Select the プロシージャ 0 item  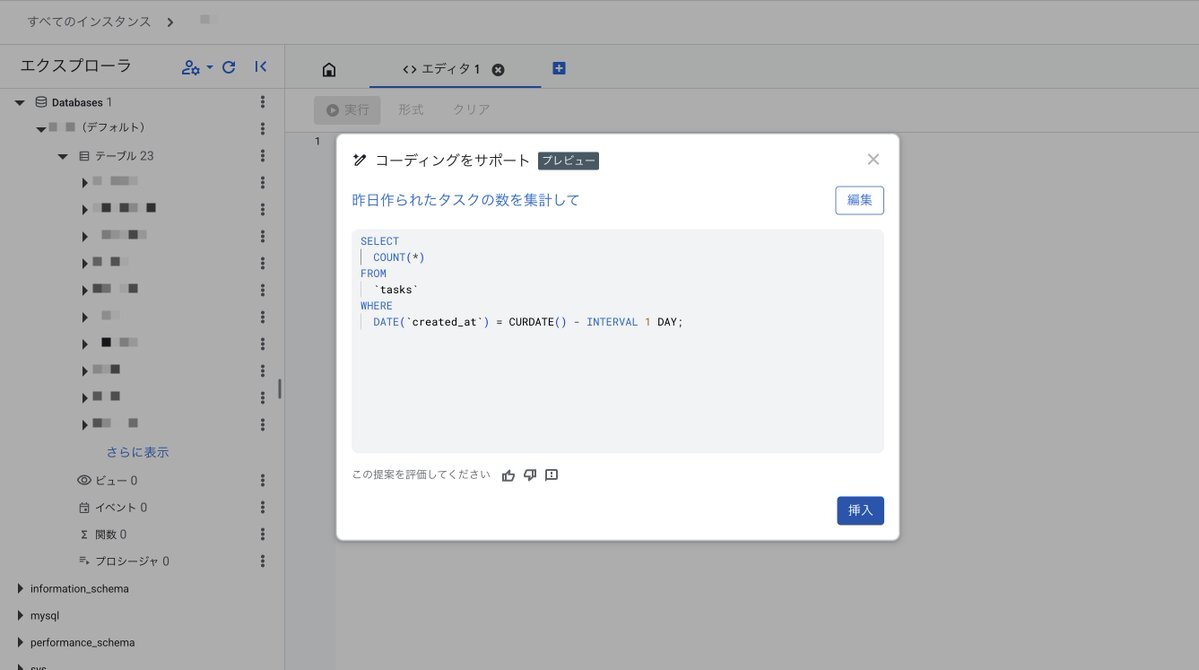(132, 561)
